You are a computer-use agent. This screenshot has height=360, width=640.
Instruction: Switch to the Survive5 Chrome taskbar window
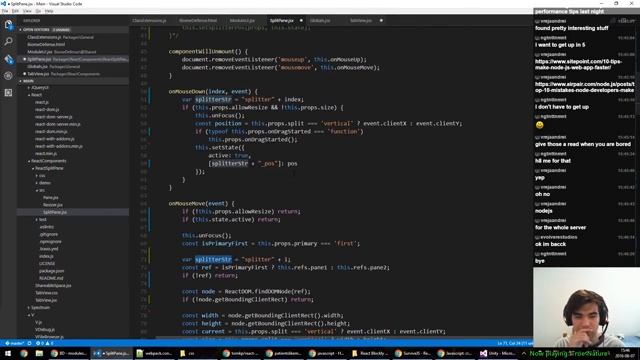tap(412, 353)
